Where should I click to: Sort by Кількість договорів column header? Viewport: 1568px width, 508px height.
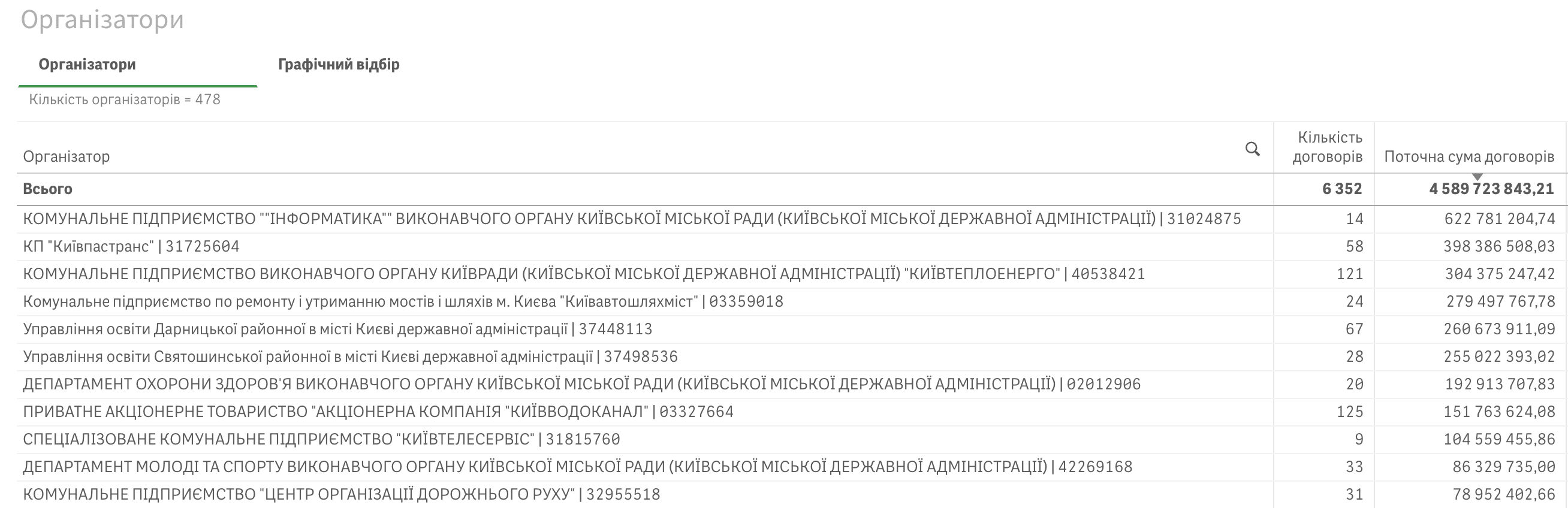[x=1328, y=147]
